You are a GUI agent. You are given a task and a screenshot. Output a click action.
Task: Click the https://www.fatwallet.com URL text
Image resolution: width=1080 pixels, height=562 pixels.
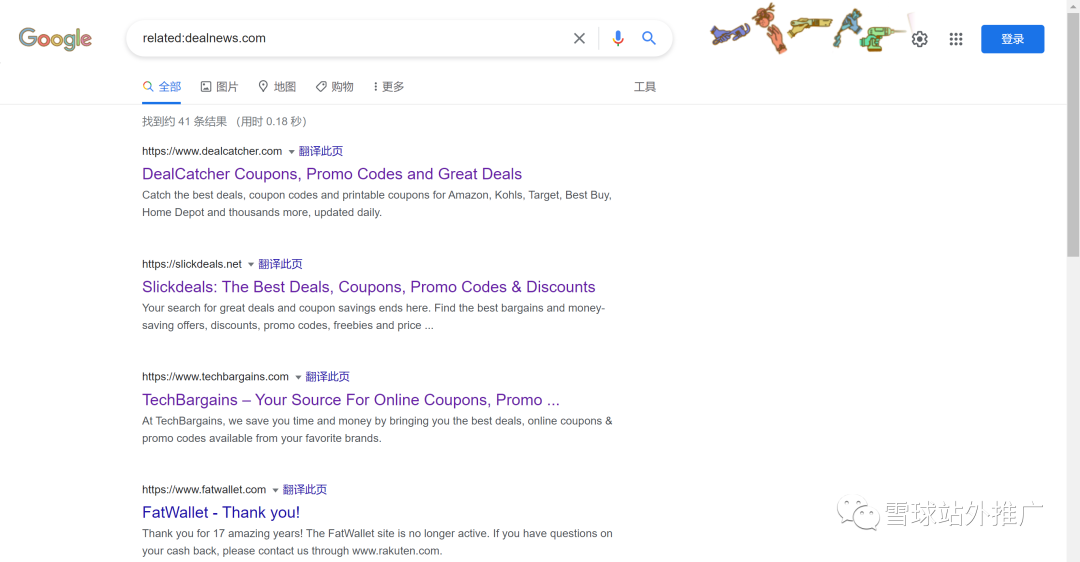pos(204,490)
